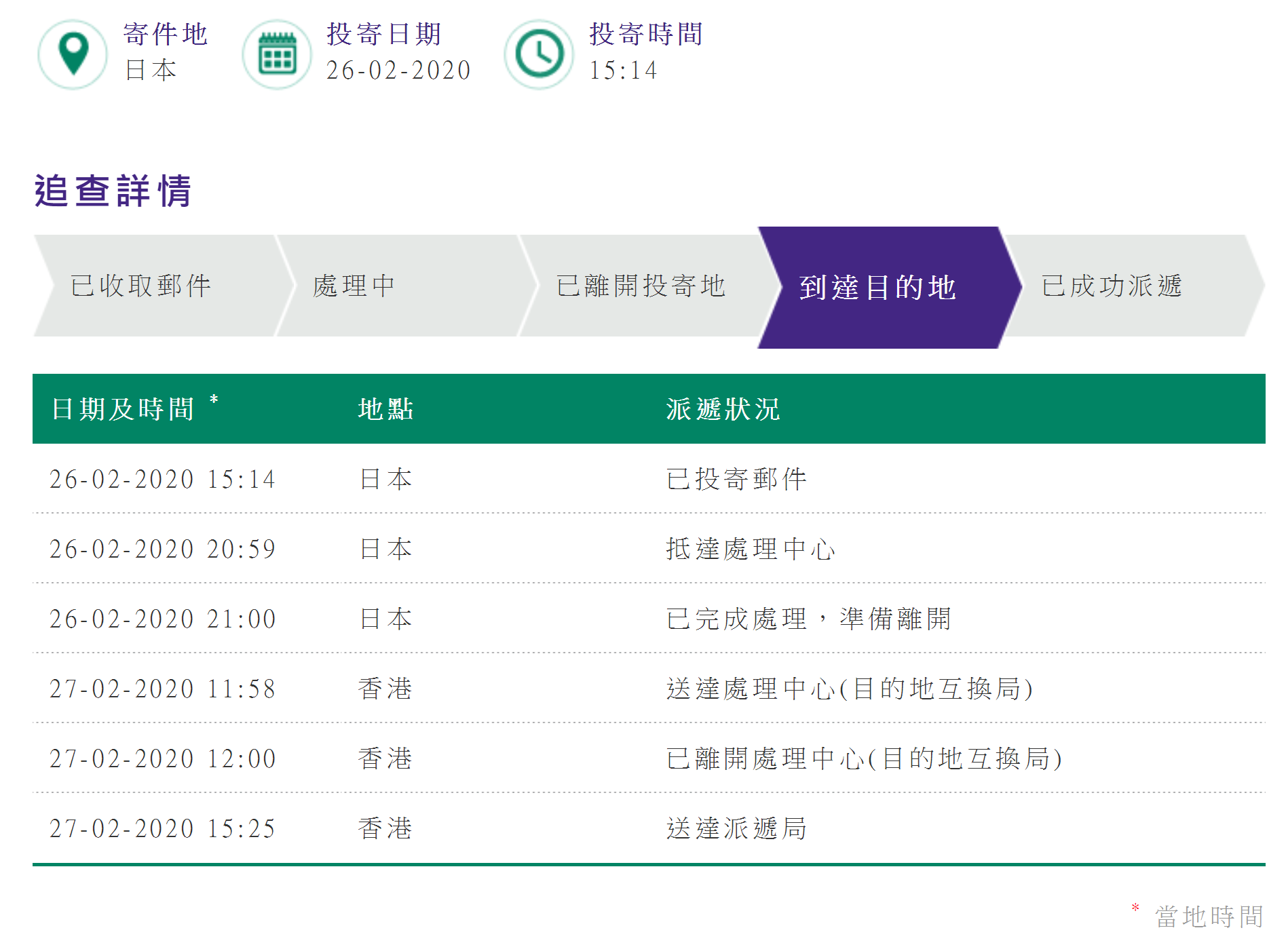Image resolution: width=1288 pixels, height=945 pixels.
Task: Click the 派遞狀況 column header
Action: coord(723,409)
